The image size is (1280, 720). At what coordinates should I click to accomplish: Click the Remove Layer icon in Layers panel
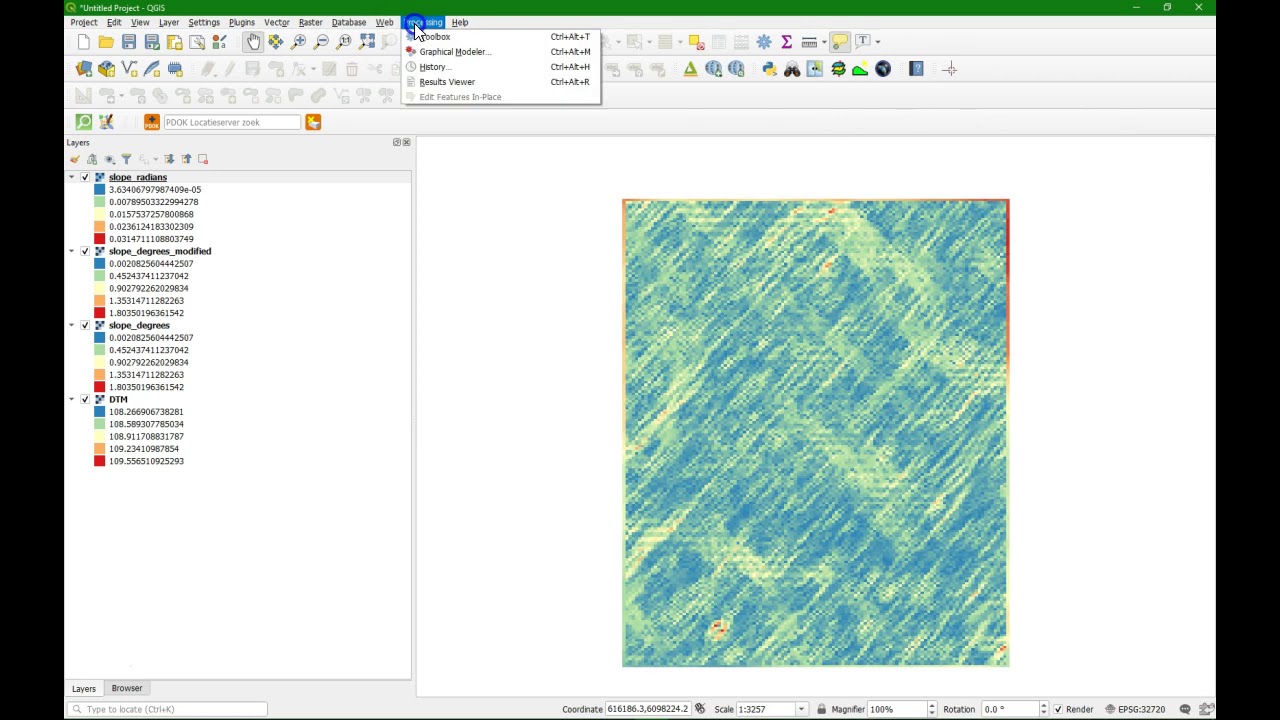[x=203, y=159]
